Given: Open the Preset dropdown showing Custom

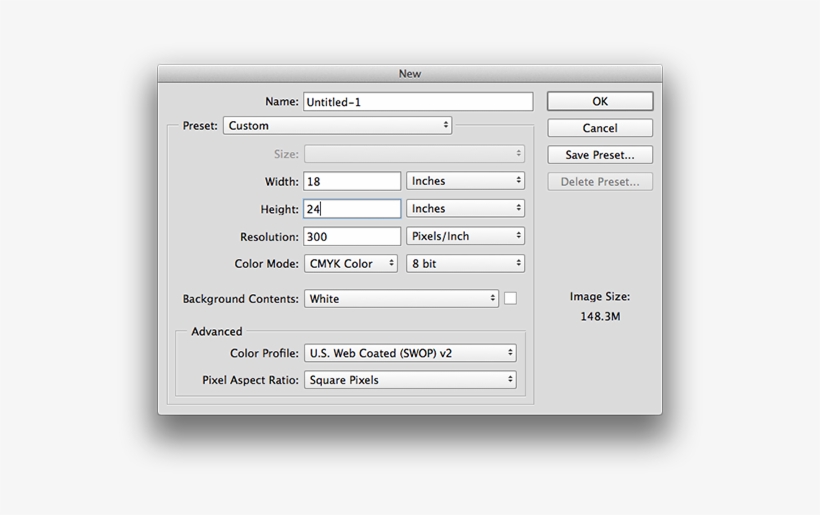Looking at the screenshot, I should pos(337,126).
